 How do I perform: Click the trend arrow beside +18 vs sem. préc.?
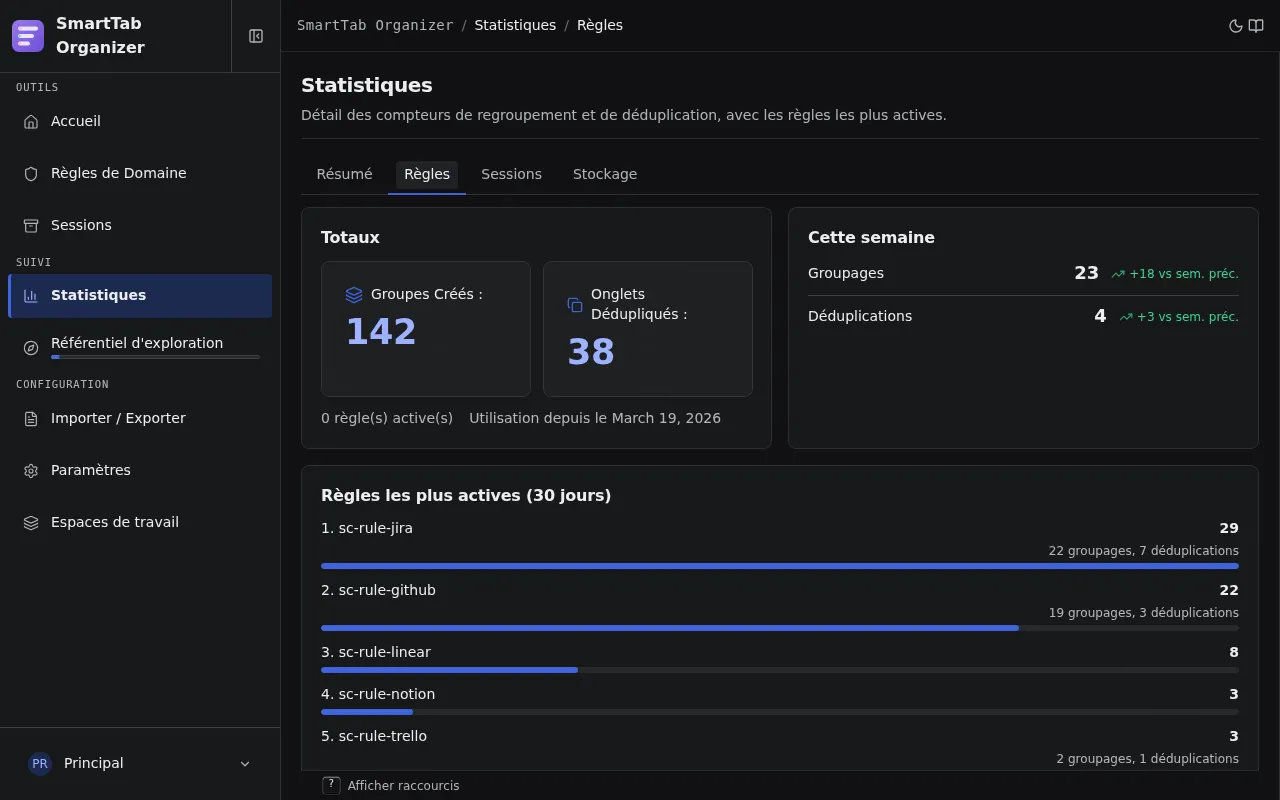pos(1118,274)
